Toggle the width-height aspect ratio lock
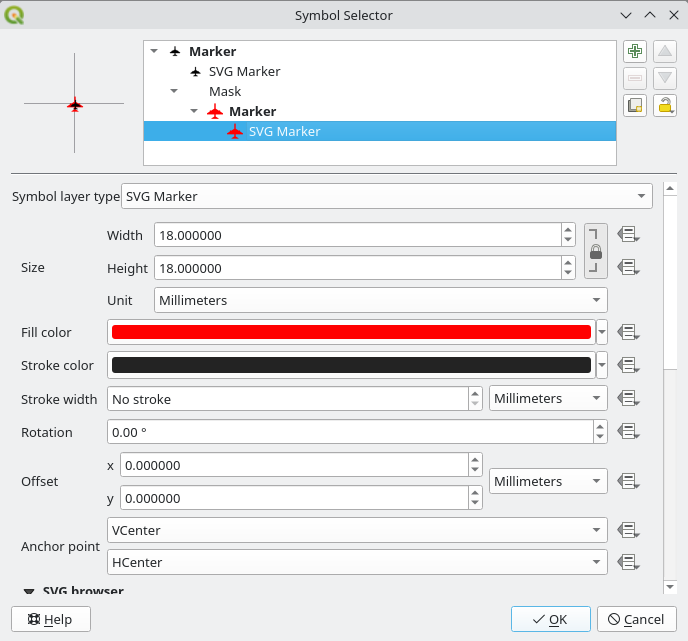Screen dimensions: 688x641 pyautogui.click(x=596, y=251)
